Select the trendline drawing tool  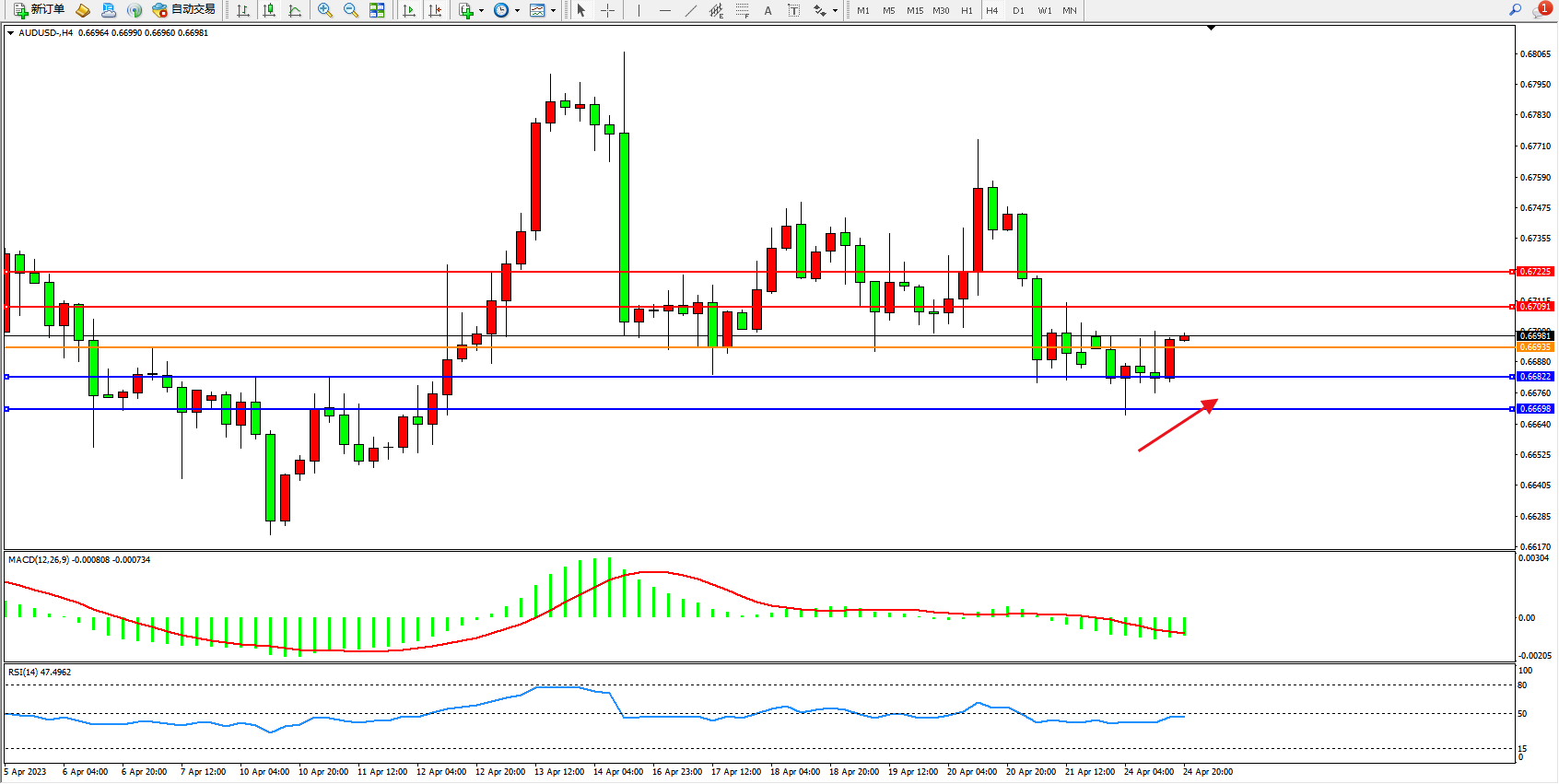(690, 10)
